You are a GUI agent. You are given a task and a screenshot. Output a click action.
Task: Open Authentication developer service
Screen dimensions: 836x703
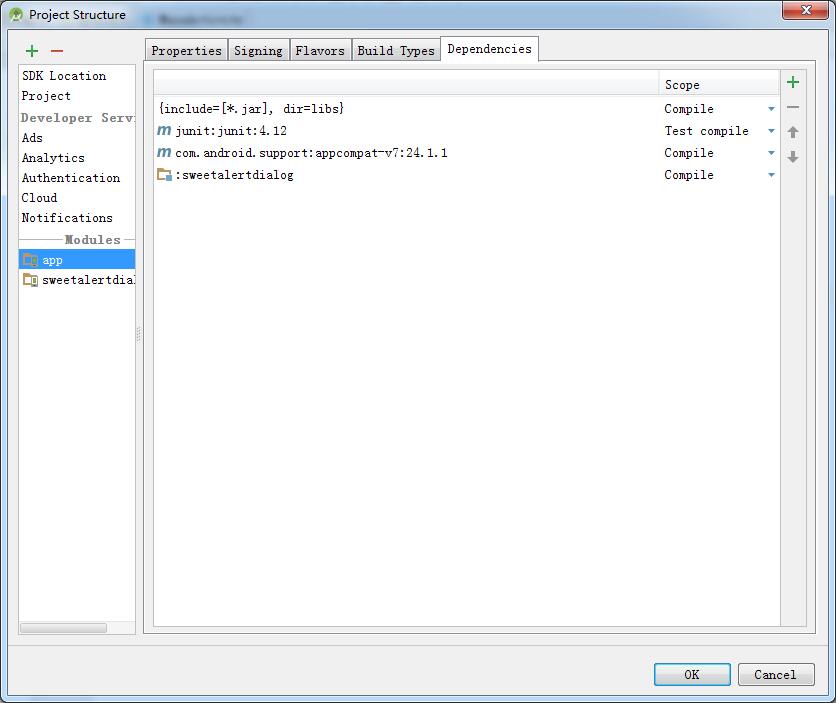point(70,177)
